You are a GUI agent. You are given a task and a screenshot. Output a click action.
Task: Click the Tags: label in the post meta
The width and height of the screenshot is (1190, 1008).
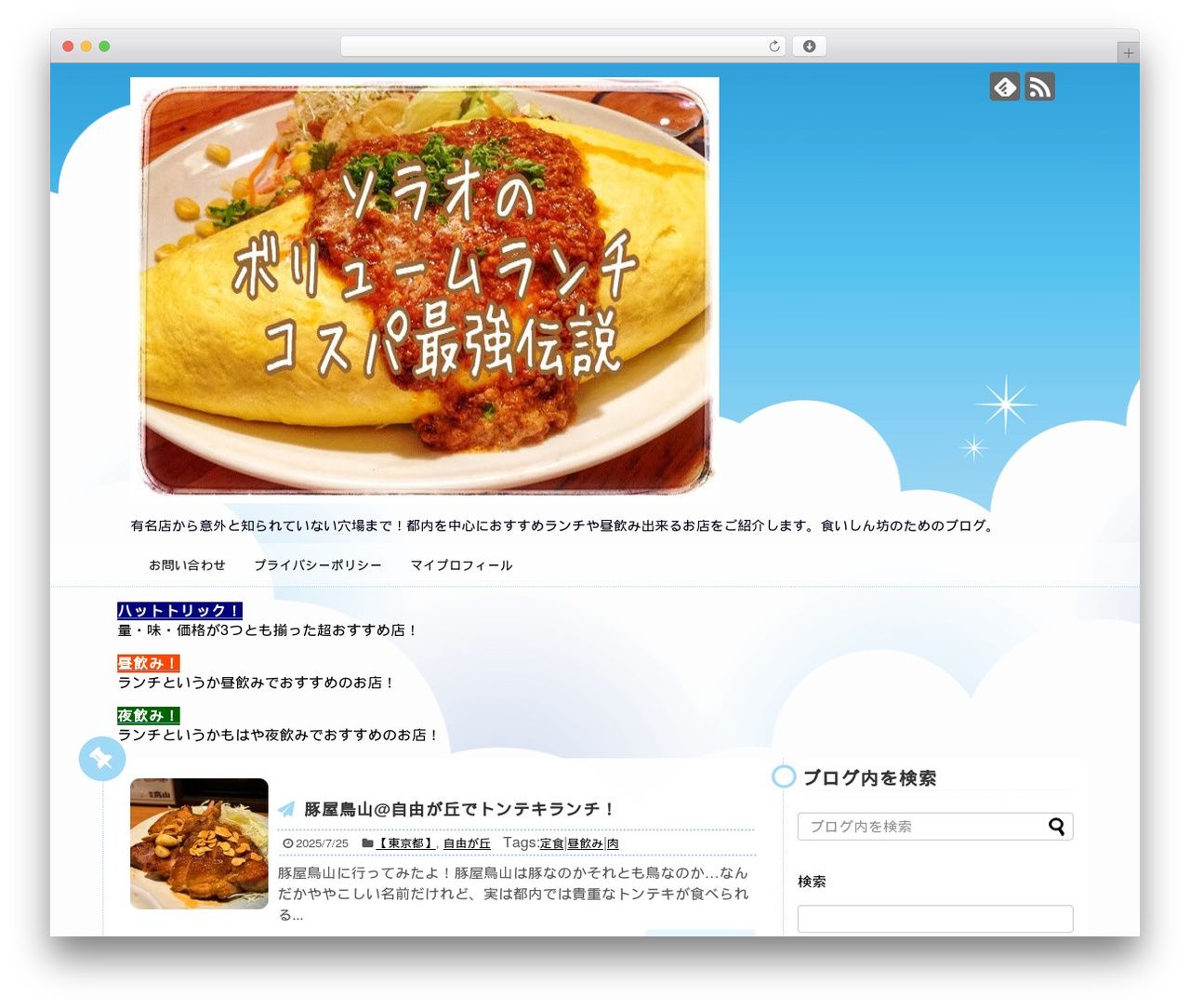[521, 842]
